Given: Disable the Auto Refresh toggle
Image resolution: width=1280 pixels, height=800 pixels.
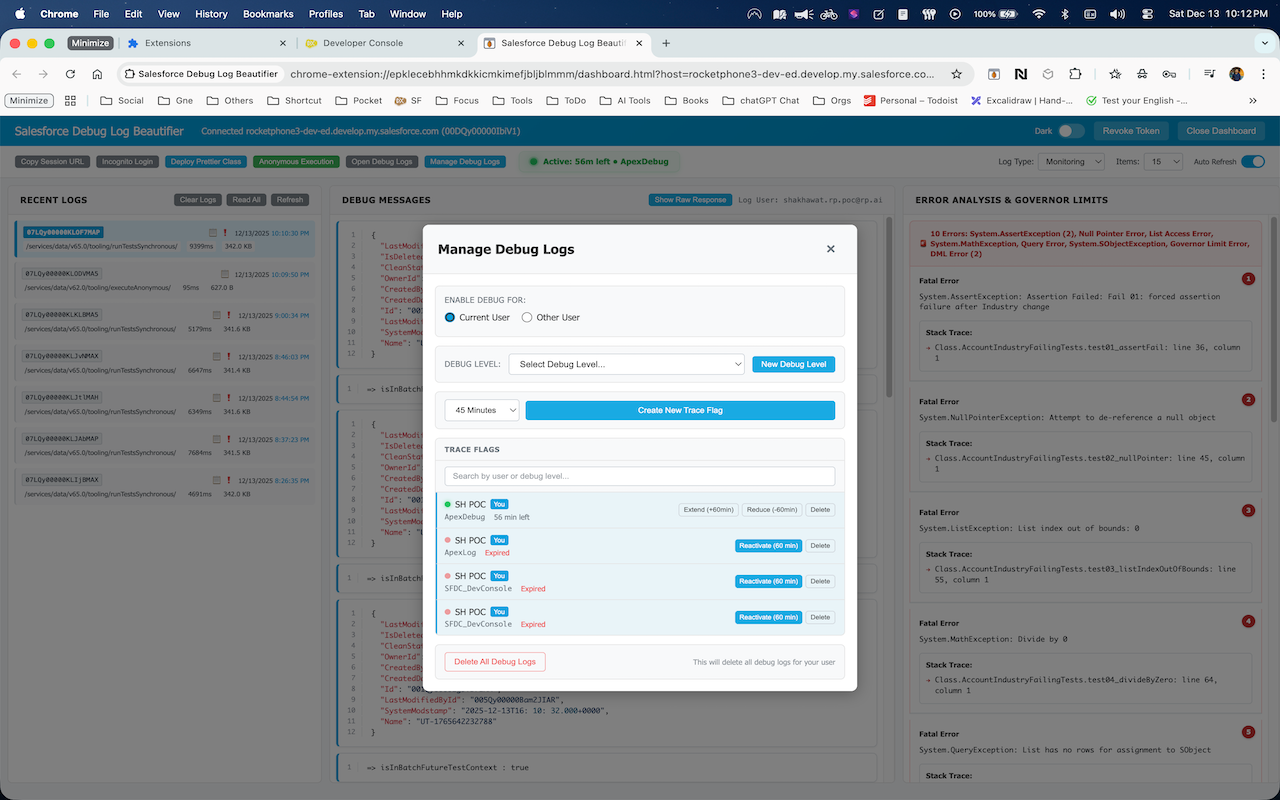Looking at the screenshot, I should click(1253, 160).
